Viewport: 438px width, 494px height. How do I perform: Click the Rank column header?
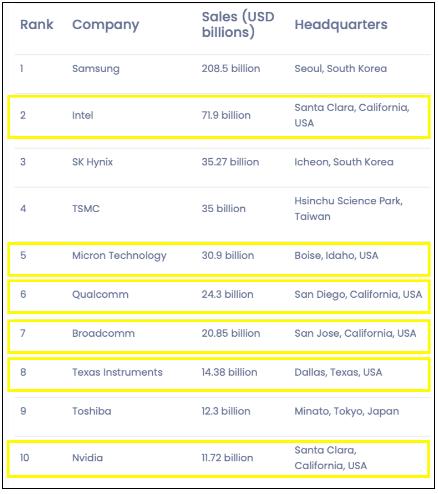[x=37, y=24]
